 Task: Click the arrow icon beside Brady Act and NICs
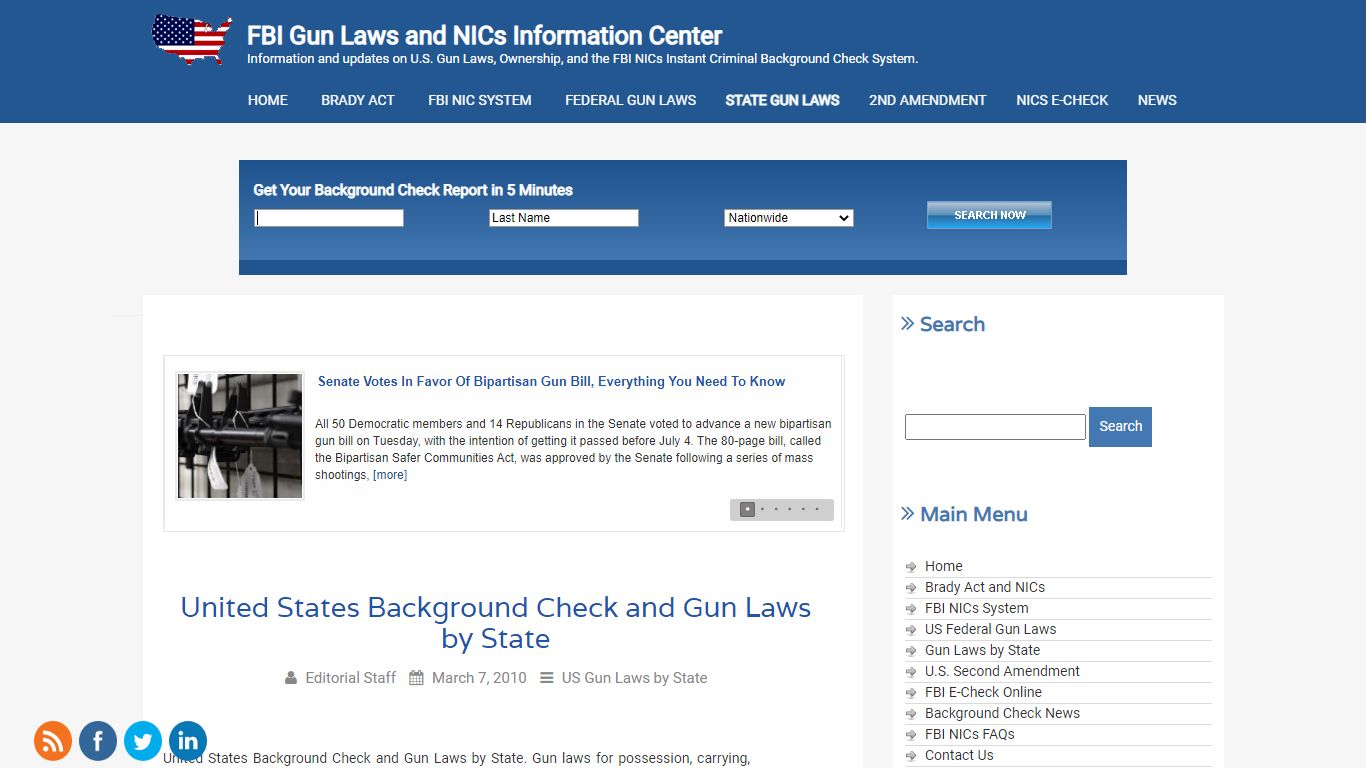[x=911, y=588]
